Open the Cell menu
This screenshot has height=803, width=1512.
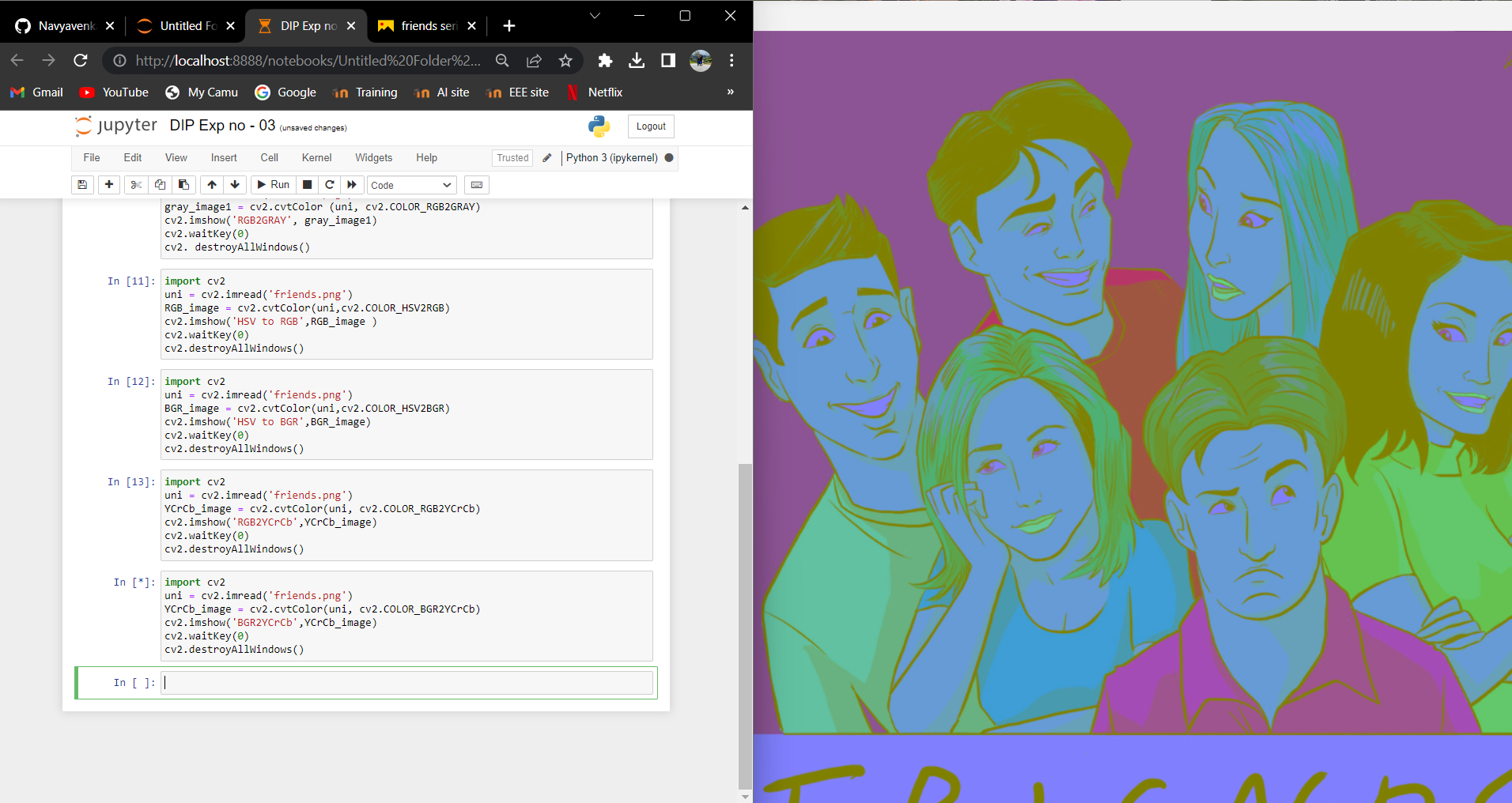point(269,158)
